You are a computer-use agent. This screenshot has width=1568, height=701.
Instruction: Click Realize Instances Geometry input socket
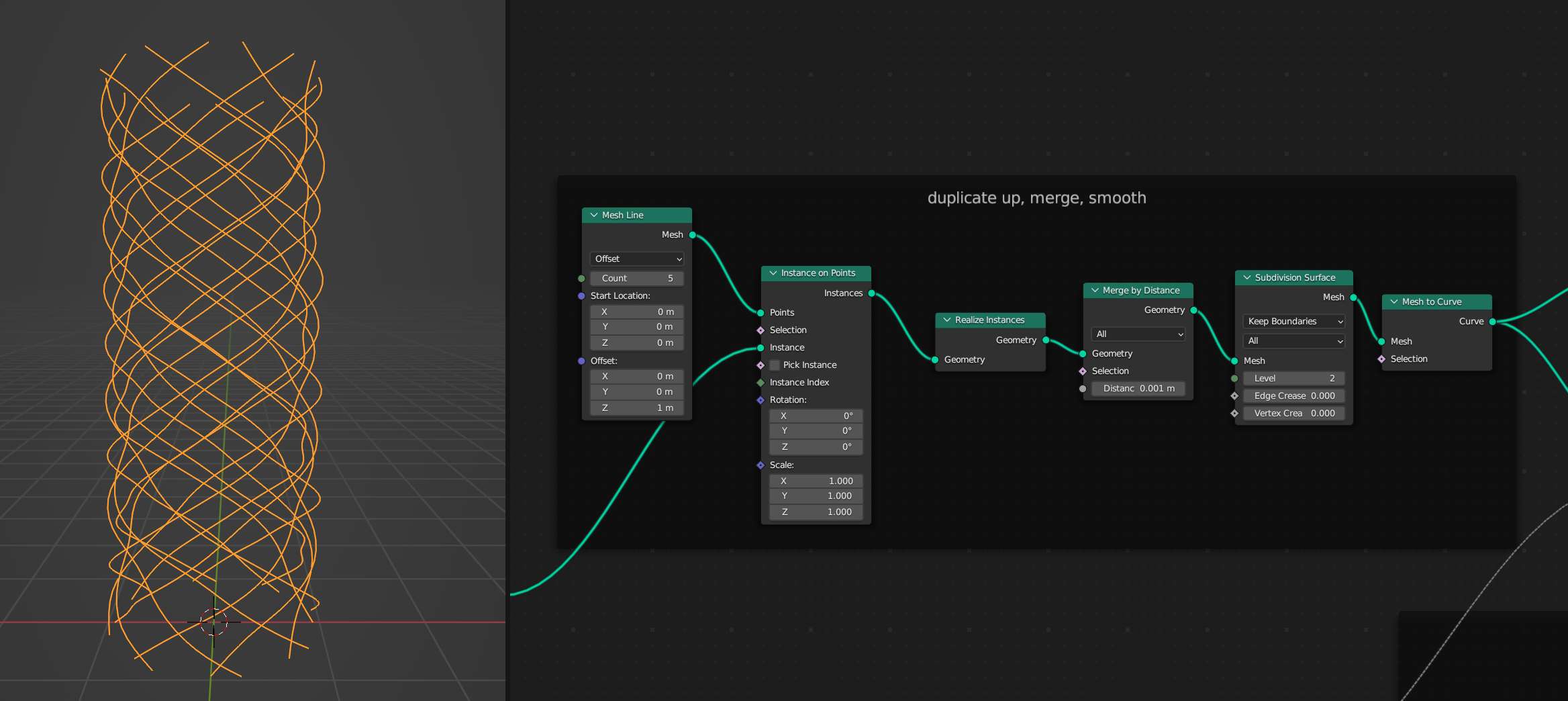pyautogui.click(x=935, y=360)
